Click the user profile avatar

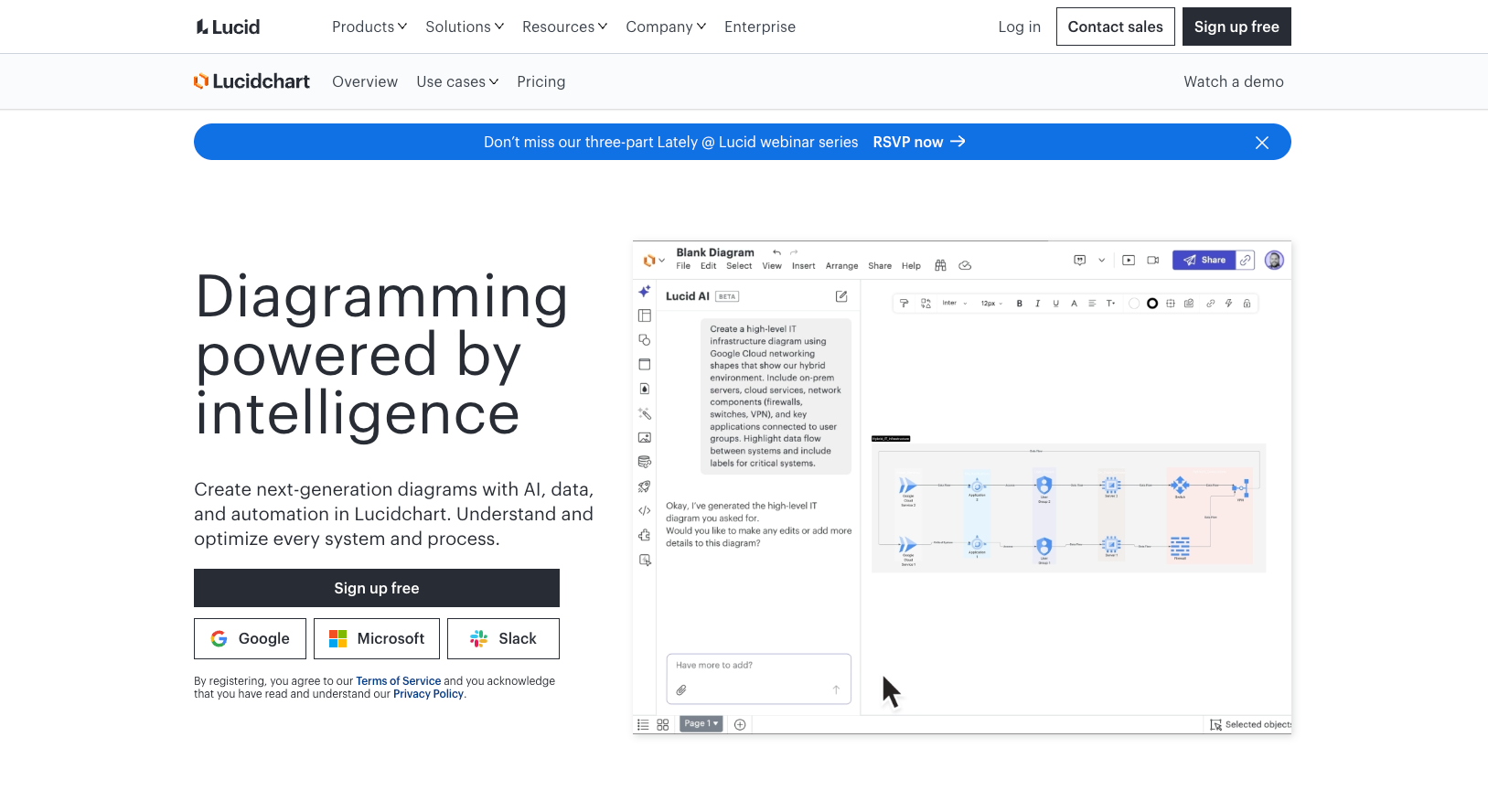pos(1274,261)
